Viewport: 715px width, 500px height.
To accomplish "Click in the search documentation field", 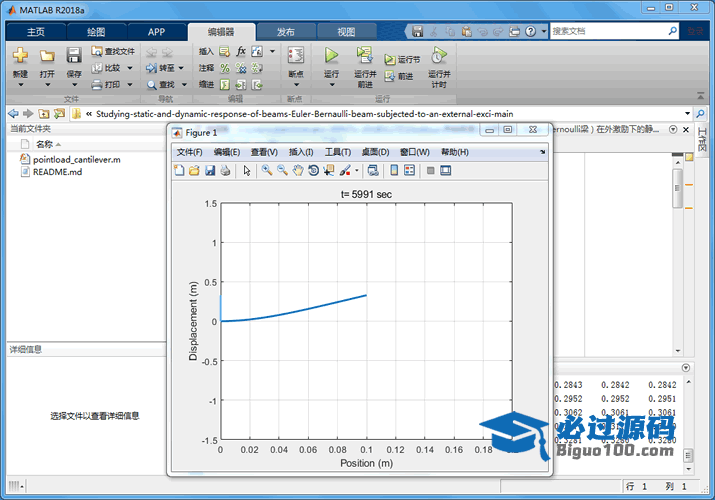I will [x=609, y=31].
